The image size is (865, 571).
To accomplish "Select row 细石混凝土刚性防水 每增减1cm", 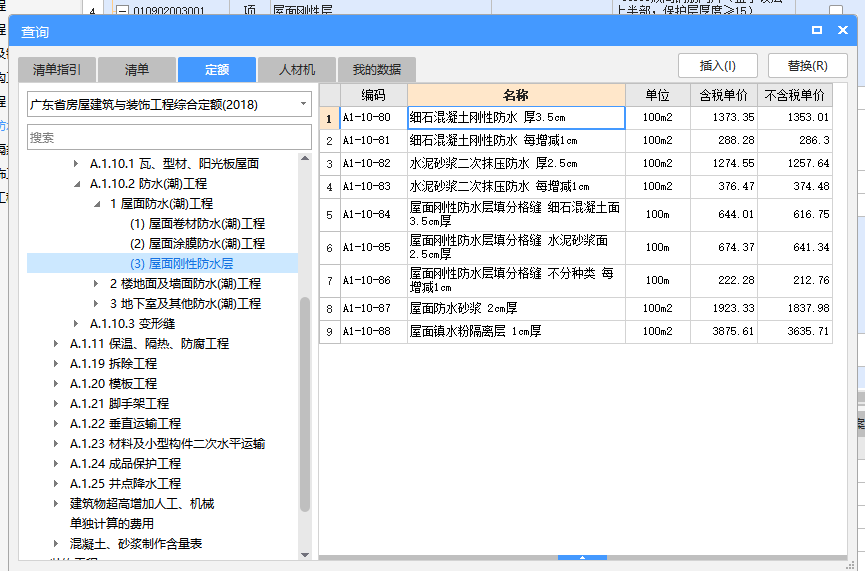I will click(x=575, y=141).
